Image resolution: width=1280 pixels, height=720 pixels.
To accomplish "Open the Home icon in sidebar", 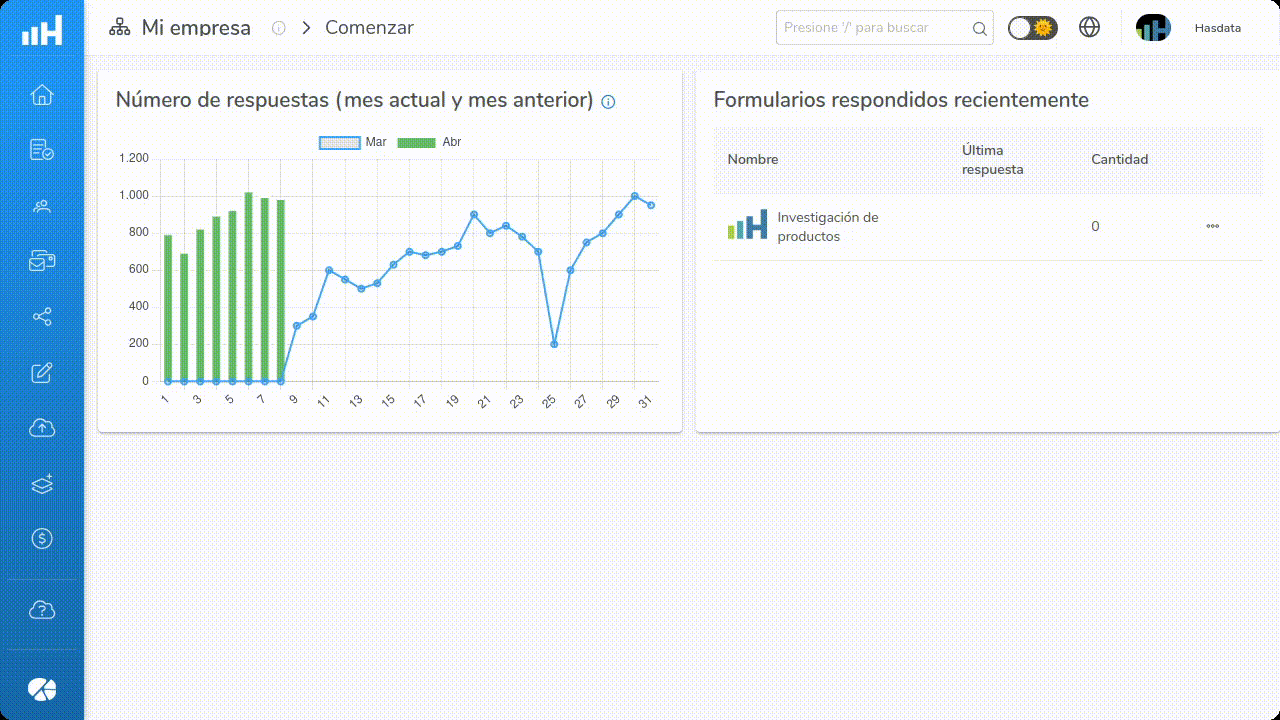I will 42,95.
